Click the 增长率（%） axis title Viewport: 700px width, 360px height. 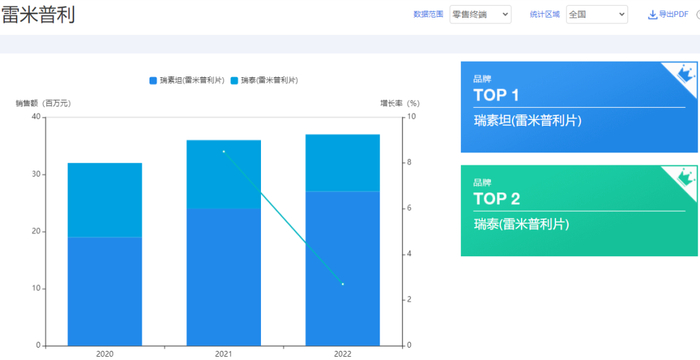pyautogui.click(x=400, y=103)
